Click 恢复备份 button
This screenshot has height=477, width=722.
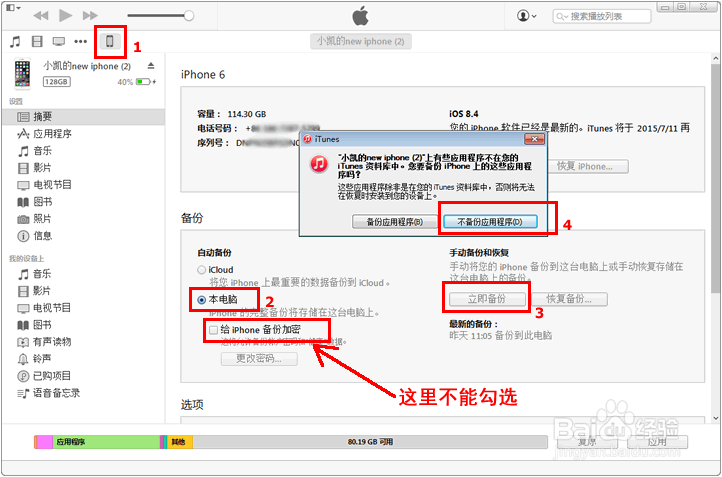(x=570, y=299)
